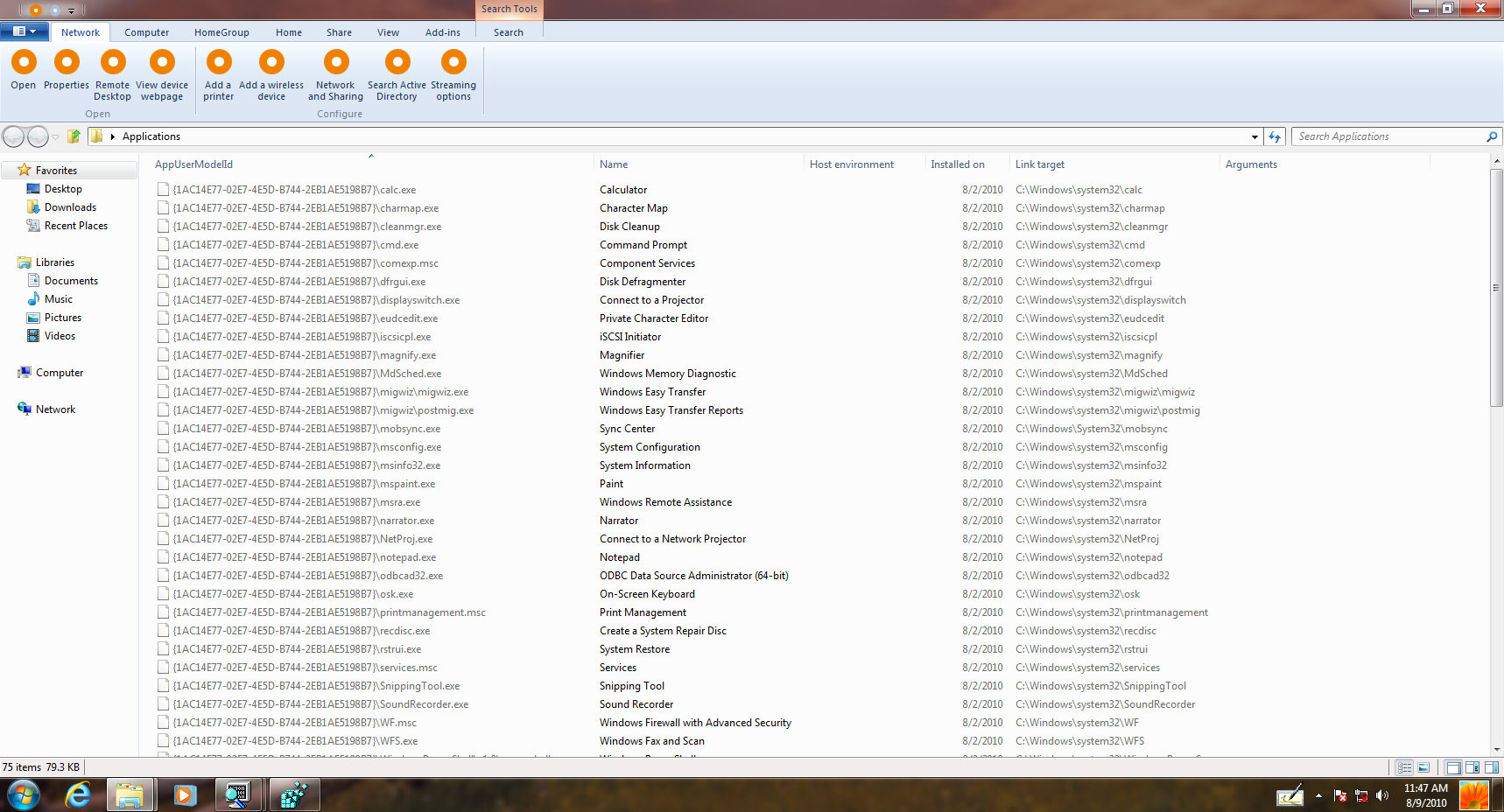Image resolution: width=1504 pixels, height=812 pixels.
Task: Open Customize Quick Access Toolbar dropdown
Action: (x=72, y=10)
